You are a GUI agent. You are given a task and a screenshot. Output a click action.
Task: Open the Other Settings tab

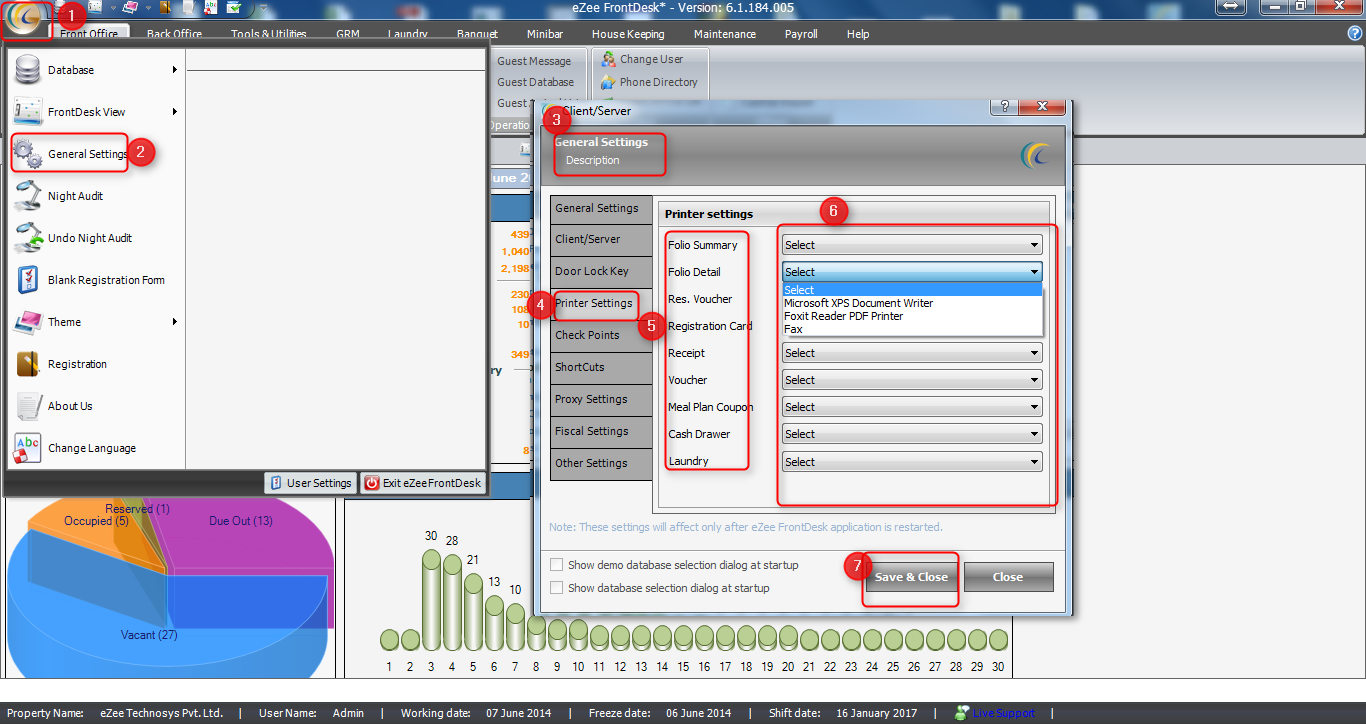600,463
